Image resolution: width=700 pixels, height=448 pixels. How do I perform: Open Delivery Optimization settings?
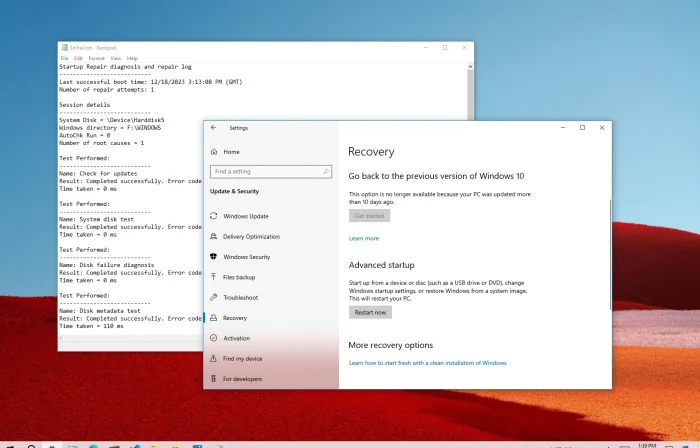click(x=245, y=236)
